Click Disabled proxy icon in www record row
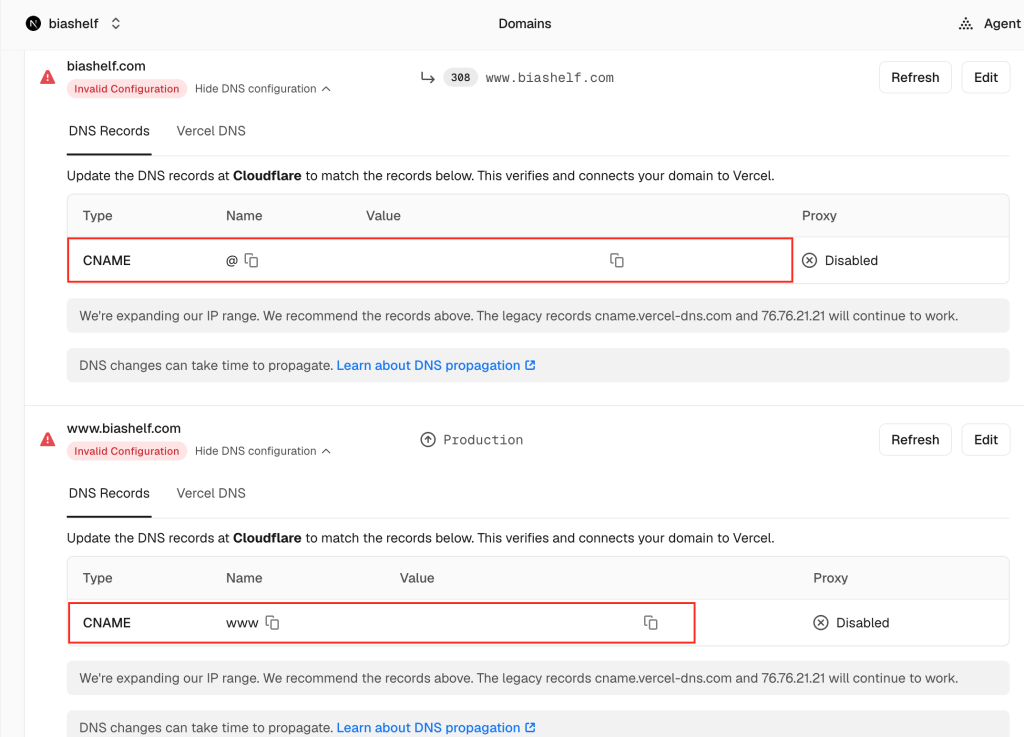 [x=821, y=623]
